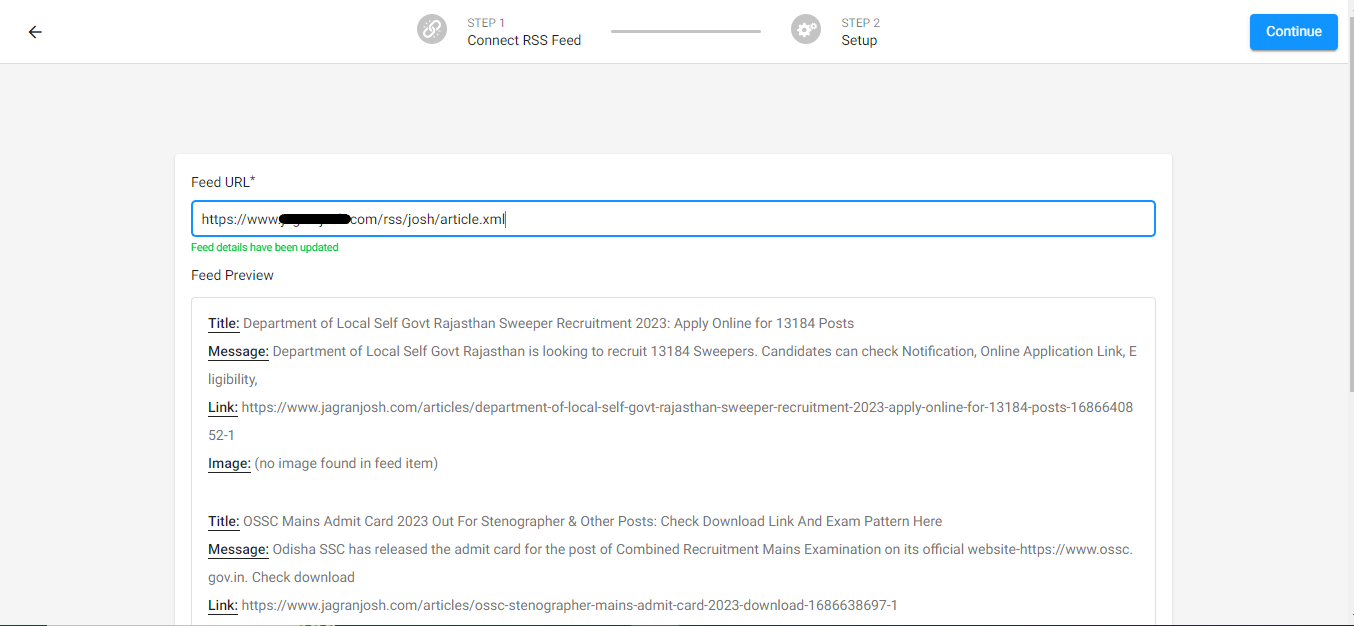Click the Feed Preview heading
The height and width of the screenshot is (626, 1354).
pos(232,275)
